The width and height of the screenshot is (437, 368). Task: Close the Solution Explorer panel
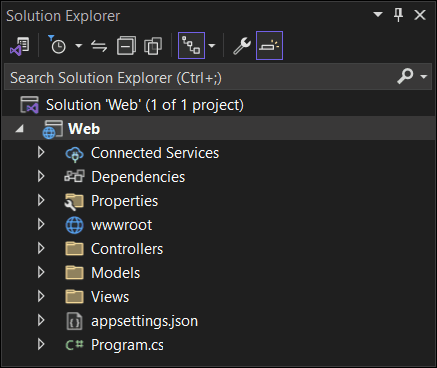pos(420,15)
